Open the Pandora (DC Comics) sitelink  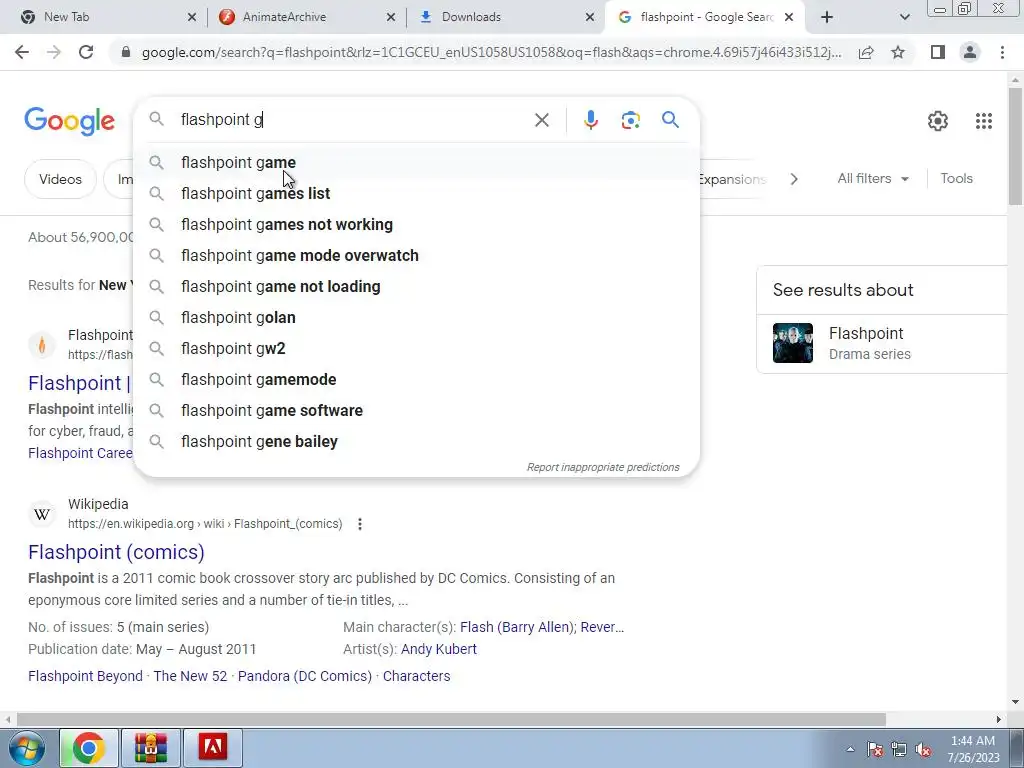tap(305, 676)
